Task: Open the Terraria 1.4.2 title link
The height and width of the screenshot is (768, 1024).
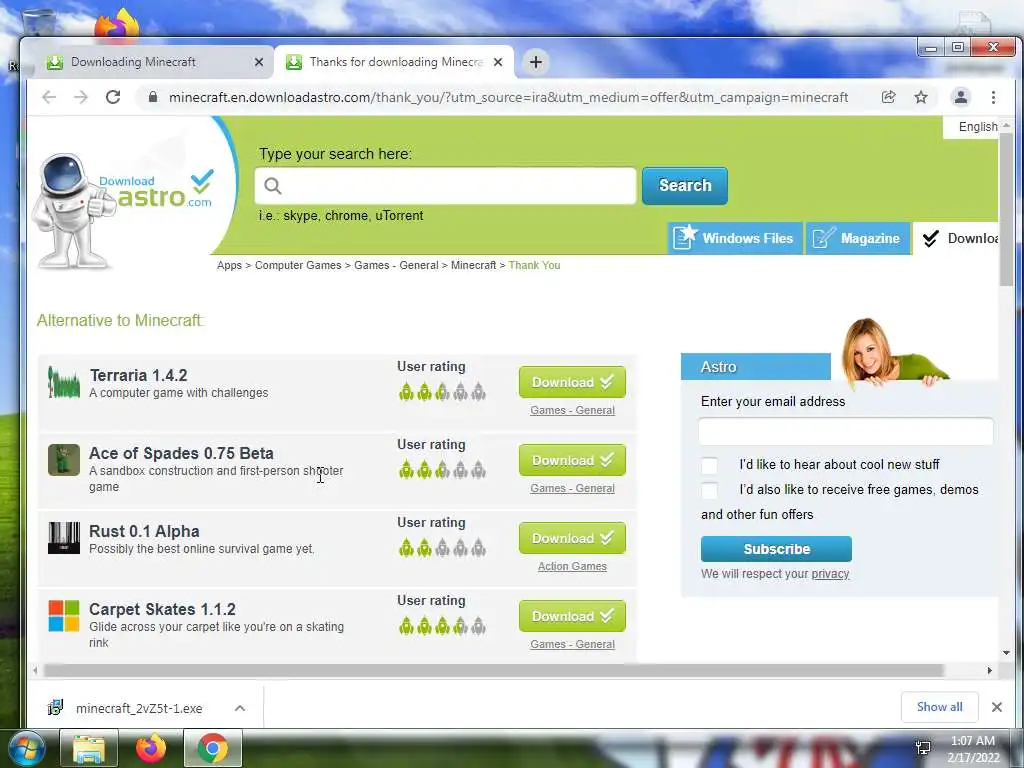Action: 138,376
